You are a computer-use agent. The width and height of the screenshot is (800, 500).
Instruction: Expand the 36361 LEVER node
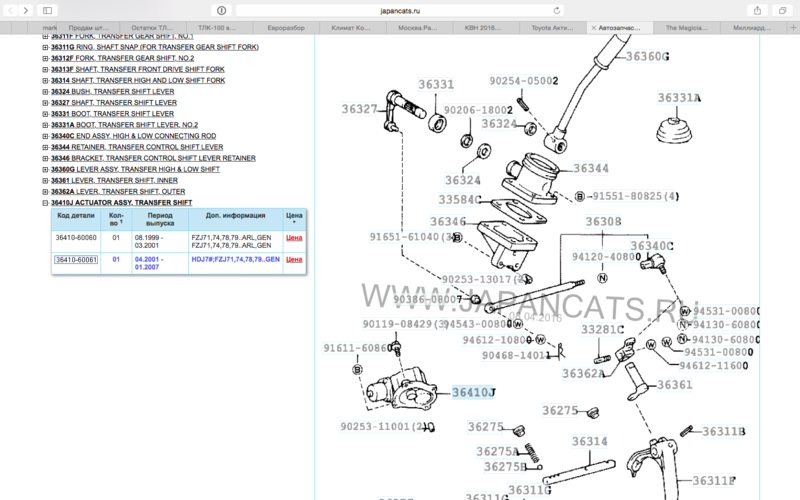point(45,181)
